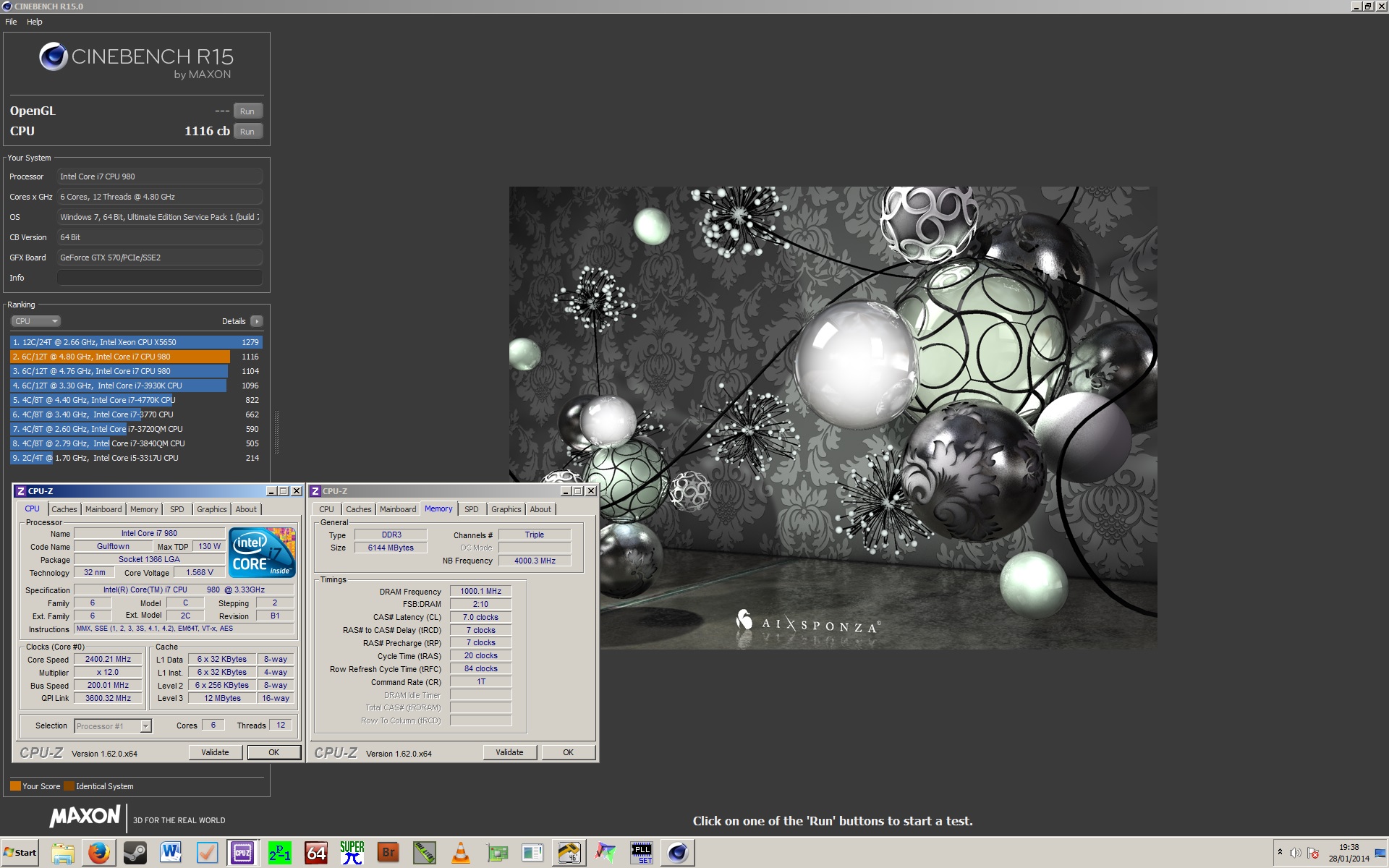Run the CPU benchmark
Image resolution: width=1389 pixels, height=868 pixels.
point(247,131)
